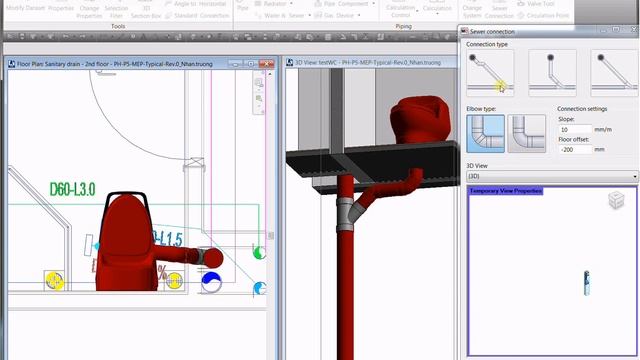
Task: Click the 3D Section Box tool
Action: point(146,11)
